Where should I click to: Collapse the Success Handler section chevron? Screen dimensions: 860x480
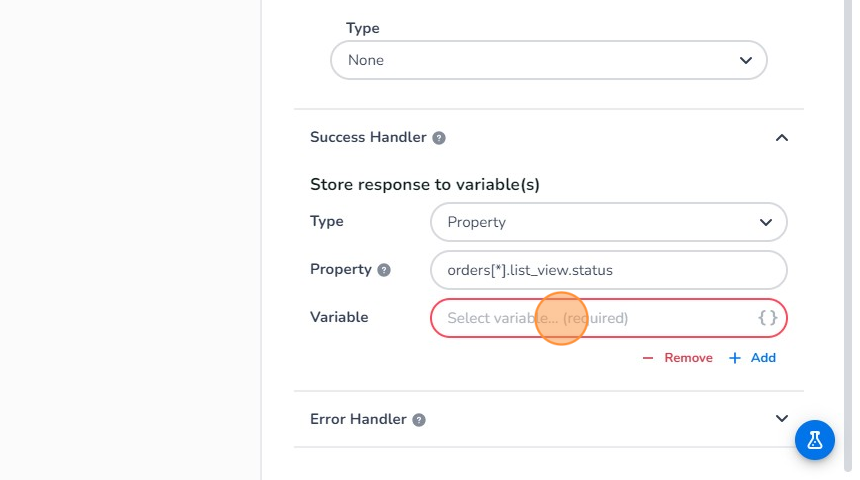(782, 138)
